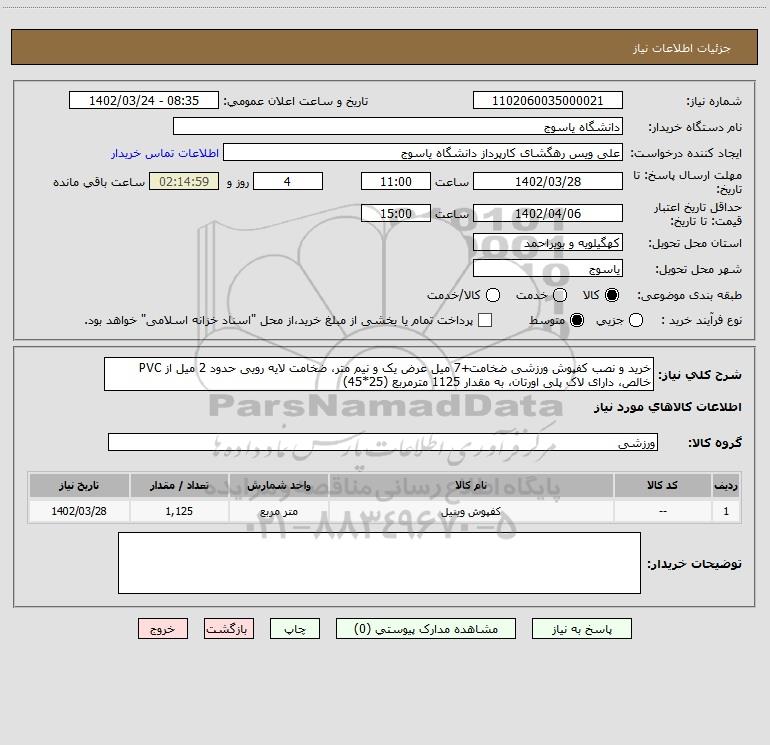
Task: Click the empty buyer notes text area
Action: click(379, 563)
